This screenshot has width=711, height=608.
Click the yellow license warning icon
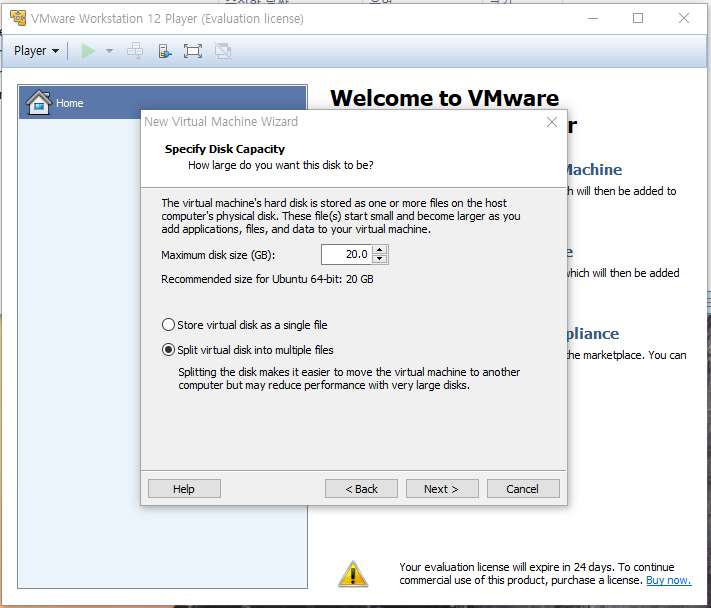(x=353, y=574)
